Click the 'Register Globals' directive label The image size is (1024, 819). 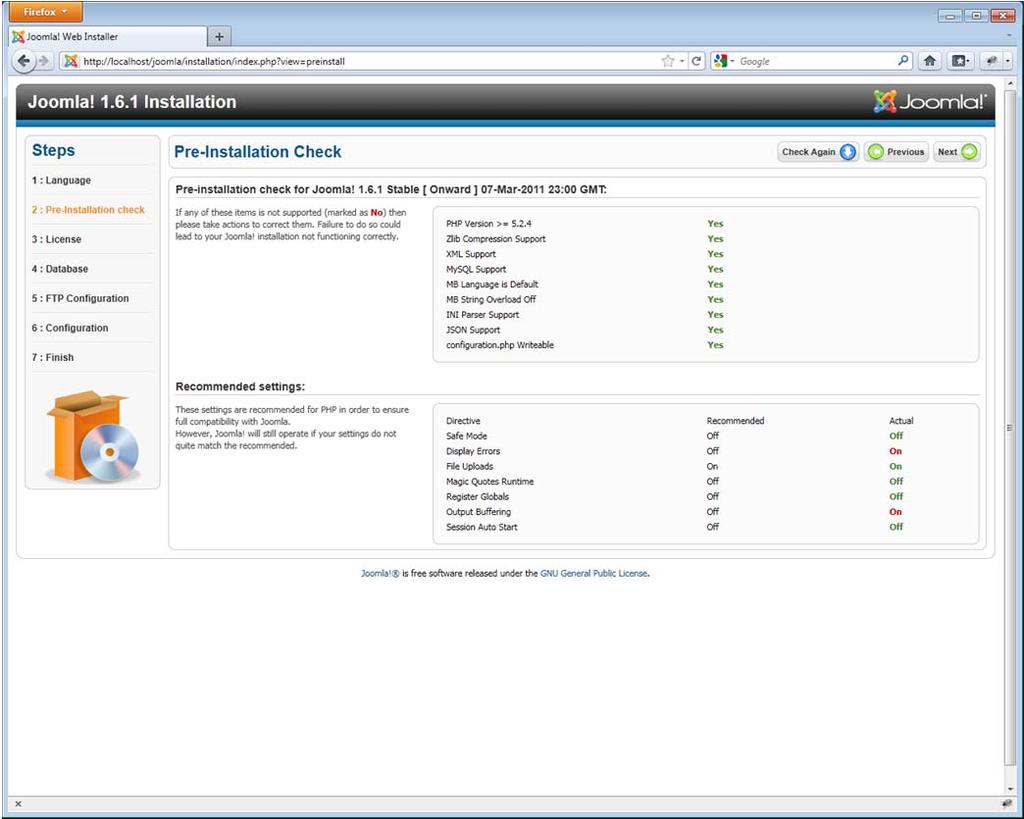tap(477, 496)
